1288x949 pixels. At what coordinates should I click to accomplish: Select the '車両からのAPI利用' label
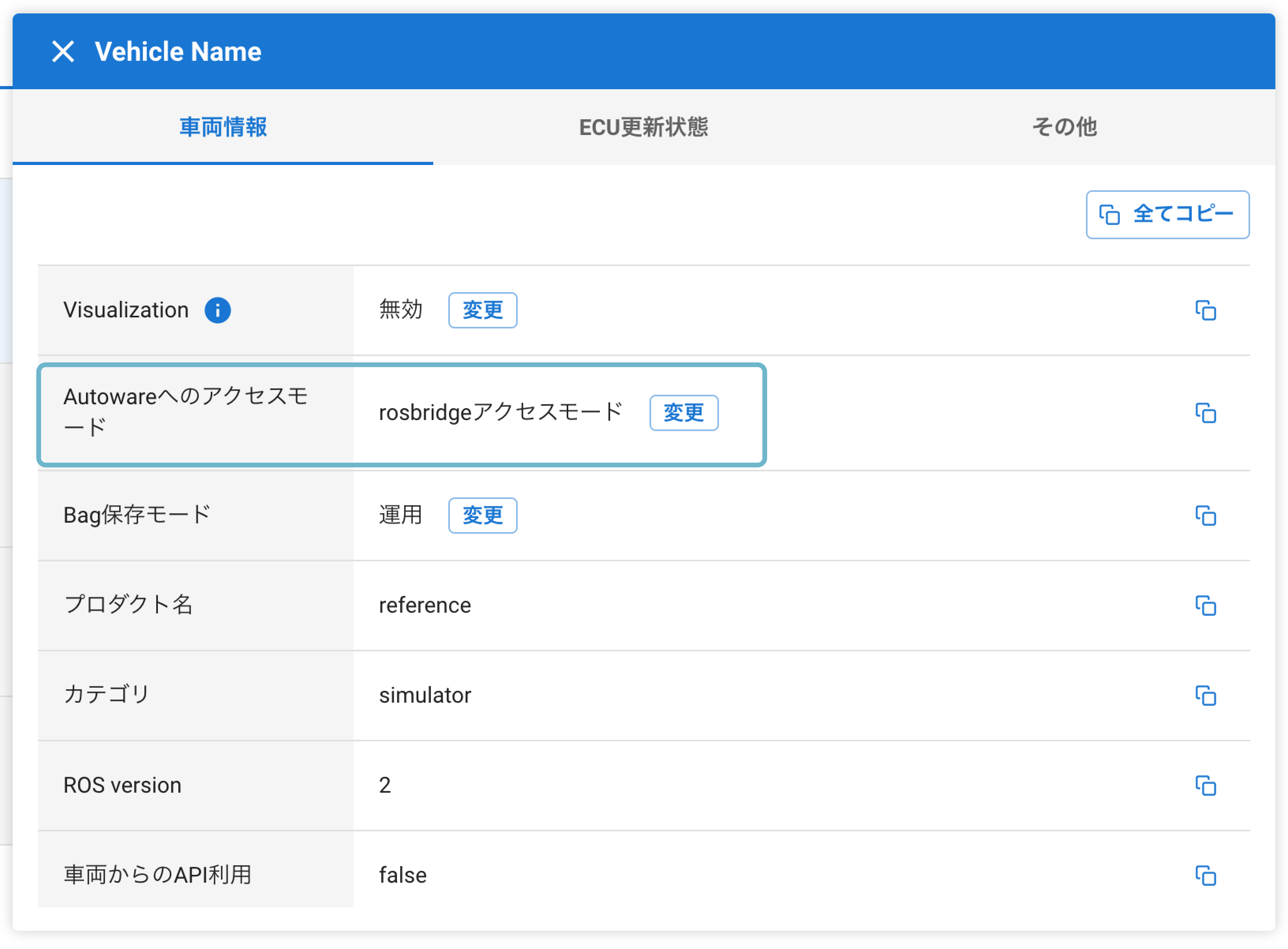(157, 875)
